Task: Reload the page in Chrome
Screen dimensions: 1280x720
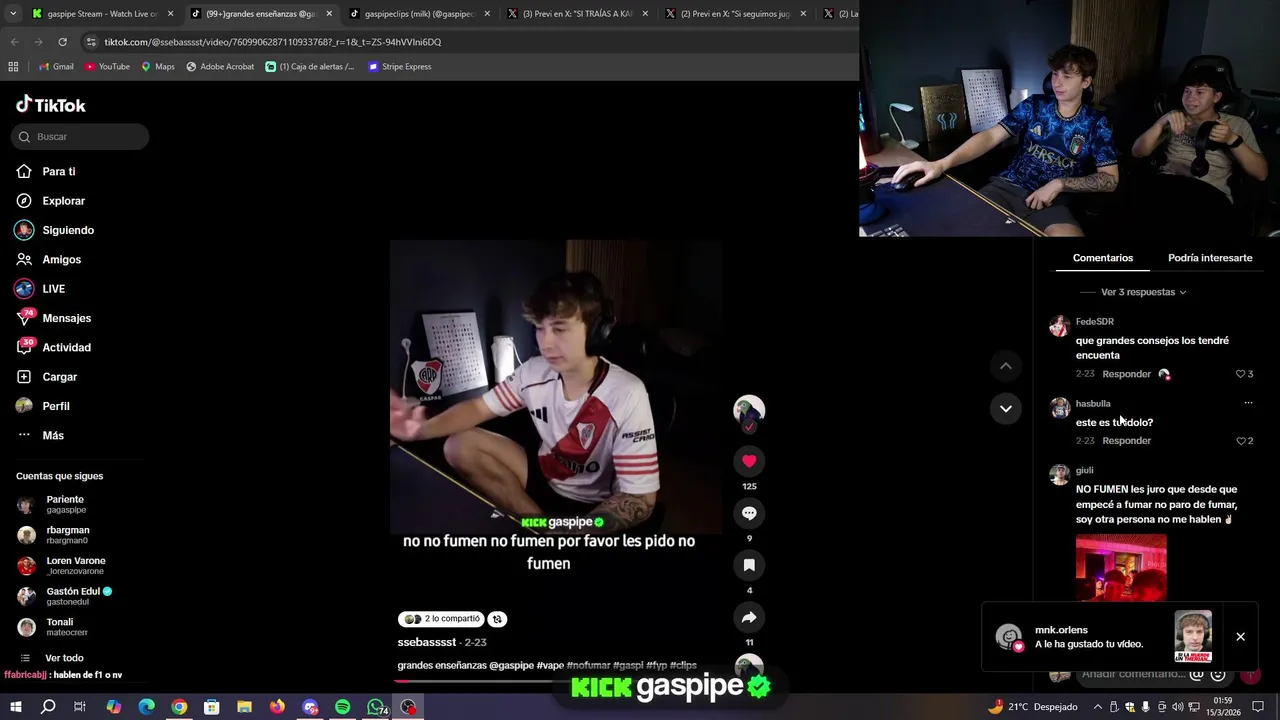Action: pos(62,42)
